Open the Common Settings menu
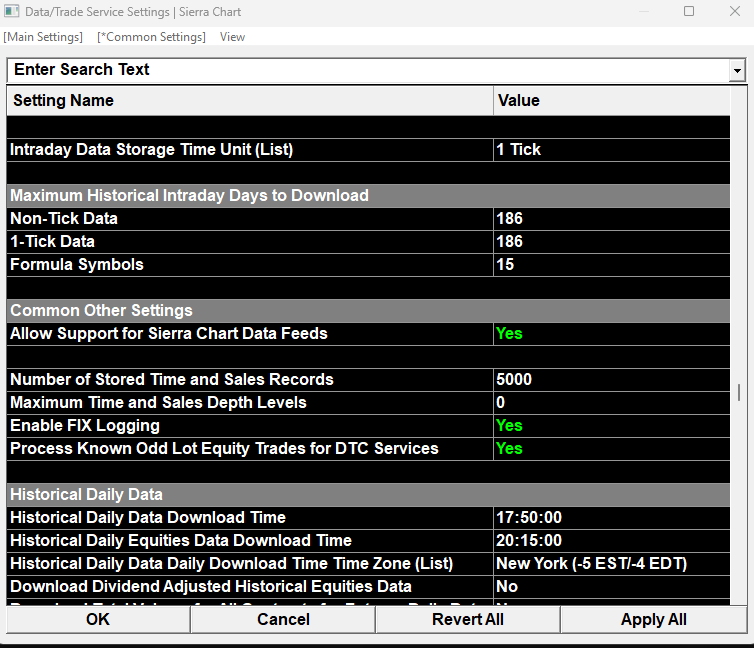 tap(151, 37)
